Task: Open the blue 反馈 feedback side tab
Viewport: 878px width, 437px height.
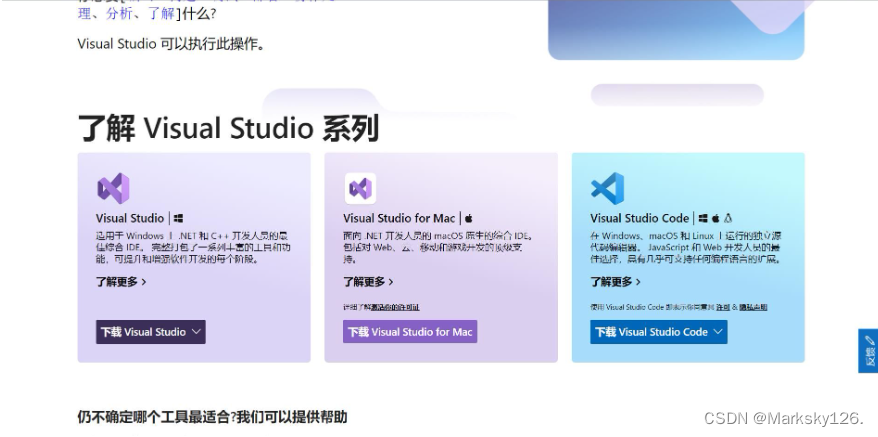Action: [x=868, y=351]
